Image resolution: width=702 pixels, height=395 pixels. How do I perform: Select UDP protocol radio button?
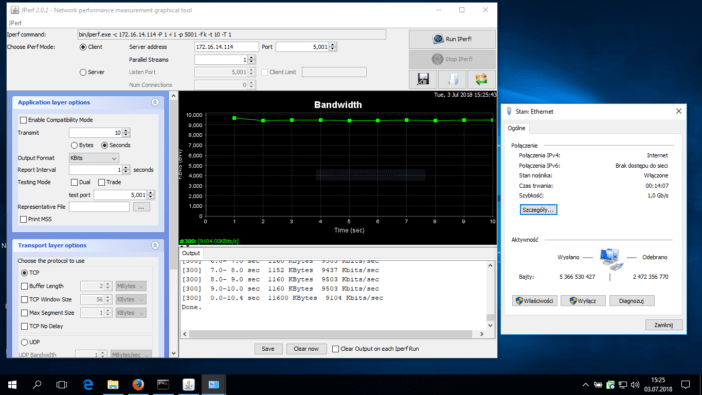[x=24, y=342]
